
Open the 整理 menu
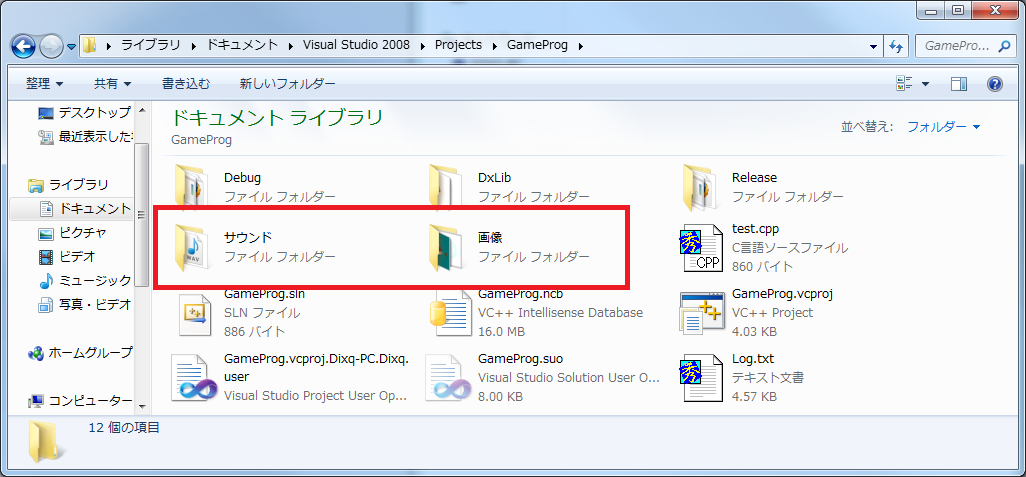pyautogui.click(x=44, y=84)
